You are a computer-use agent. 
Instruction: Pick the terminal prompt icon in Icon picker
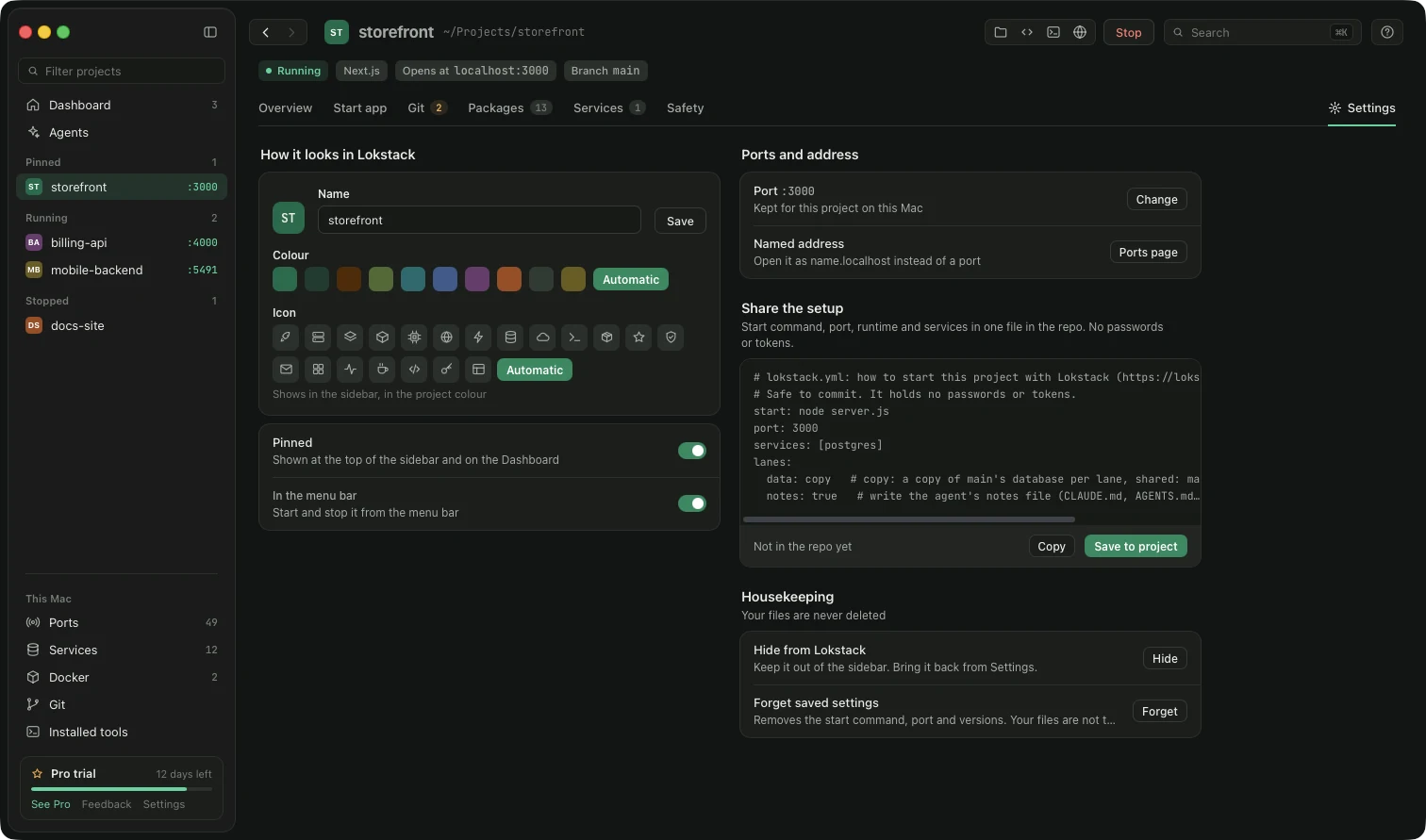click(574, 338)
